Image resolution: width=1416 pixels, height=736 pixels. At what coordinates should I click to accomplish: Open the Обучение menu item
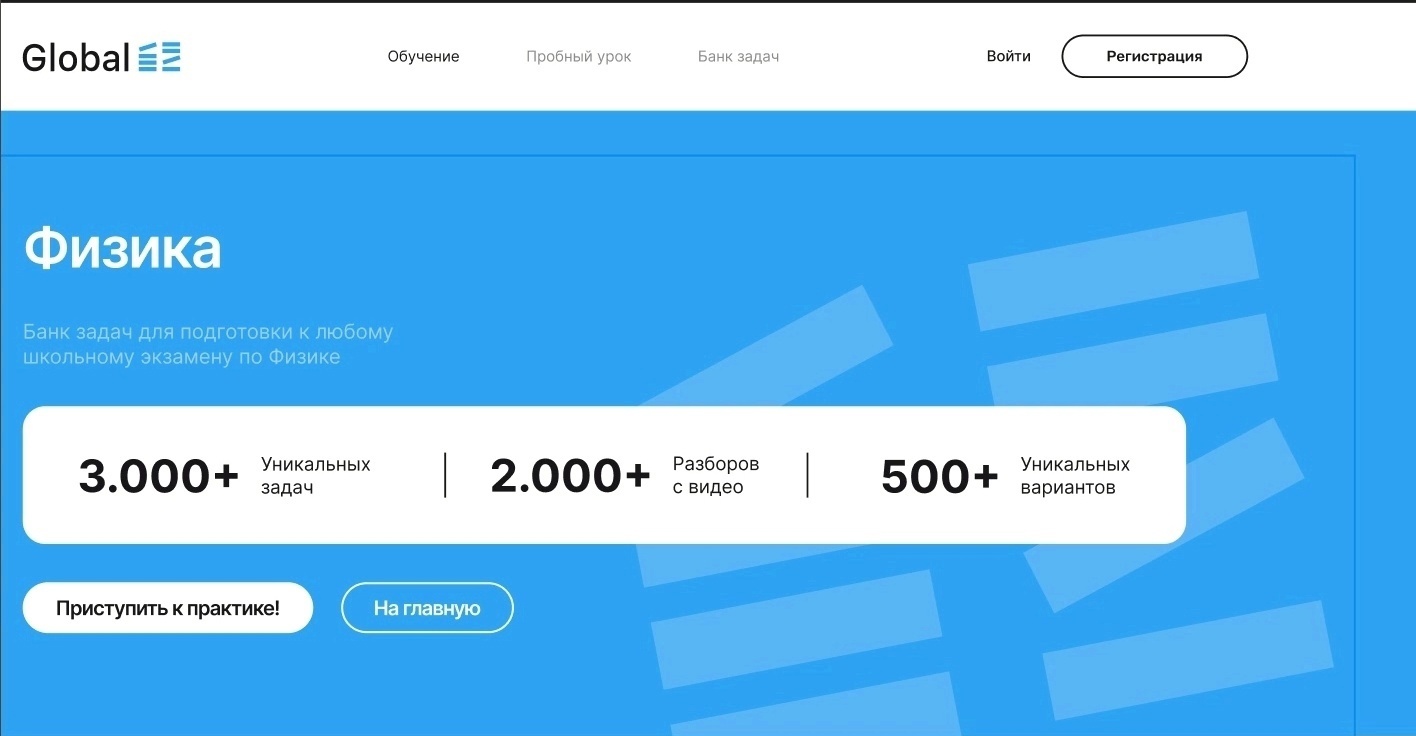423,57
